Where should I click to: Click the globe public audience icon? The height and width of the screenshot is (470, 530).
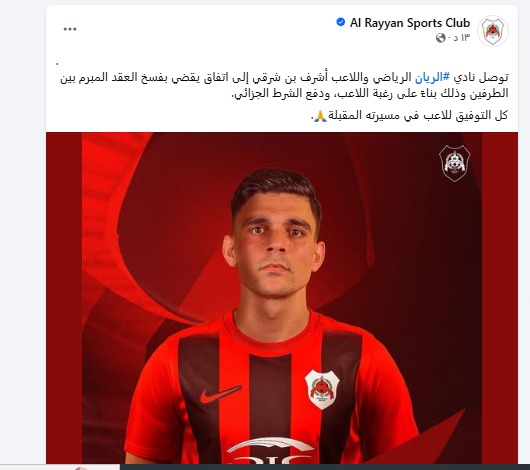coord(440,38)
